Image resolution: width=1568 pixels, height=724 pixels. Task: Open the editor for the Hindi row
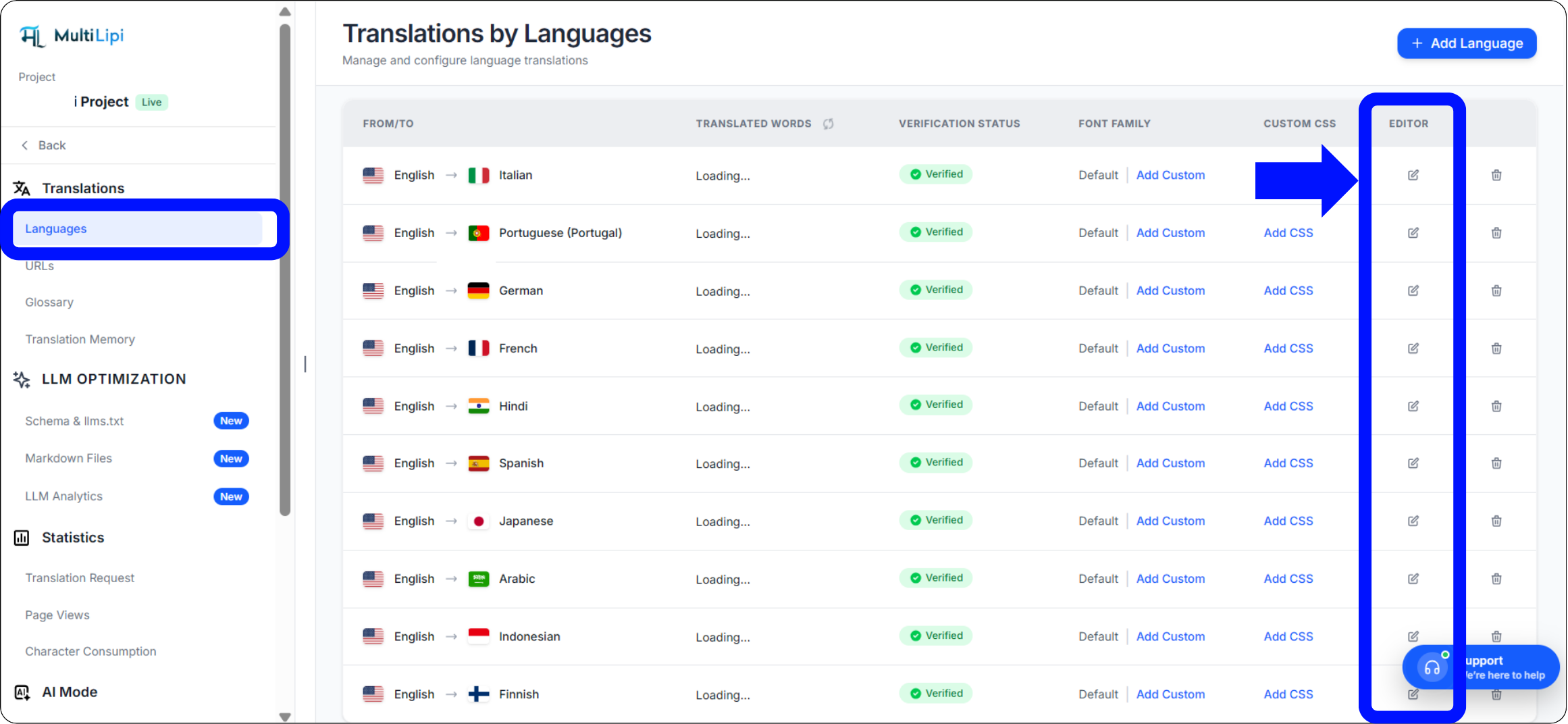point(1413,406)
